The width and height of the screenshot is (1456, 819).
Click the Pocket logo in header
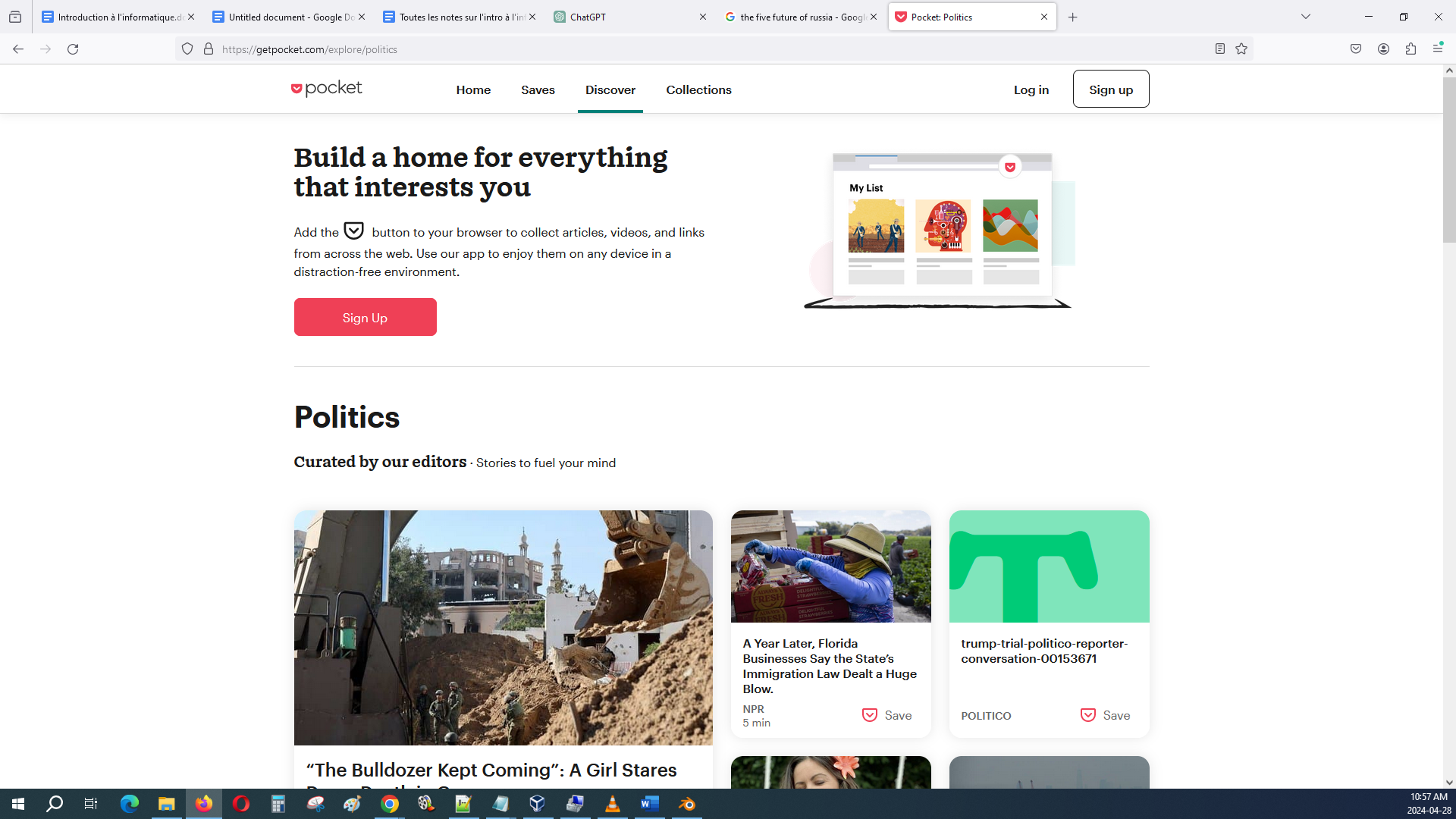pyautogui.click(x=327, y=89)
